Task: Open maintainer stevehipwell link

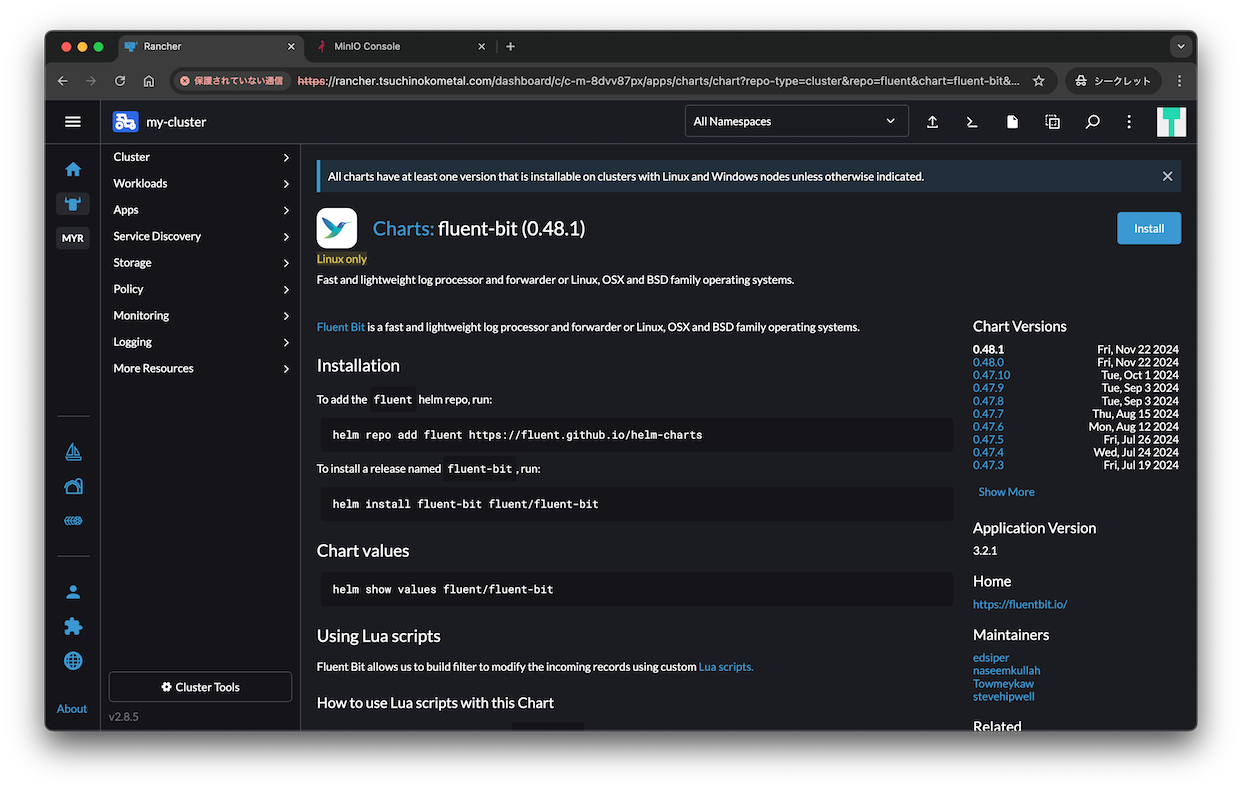Action: tap(1003, 697)
